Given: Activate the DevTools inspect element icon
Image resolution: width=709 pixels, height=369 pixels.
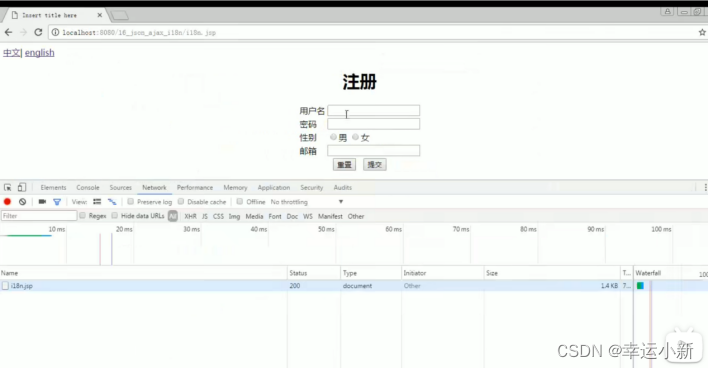Looking at the screenshot, I should (x=8, y=188).
